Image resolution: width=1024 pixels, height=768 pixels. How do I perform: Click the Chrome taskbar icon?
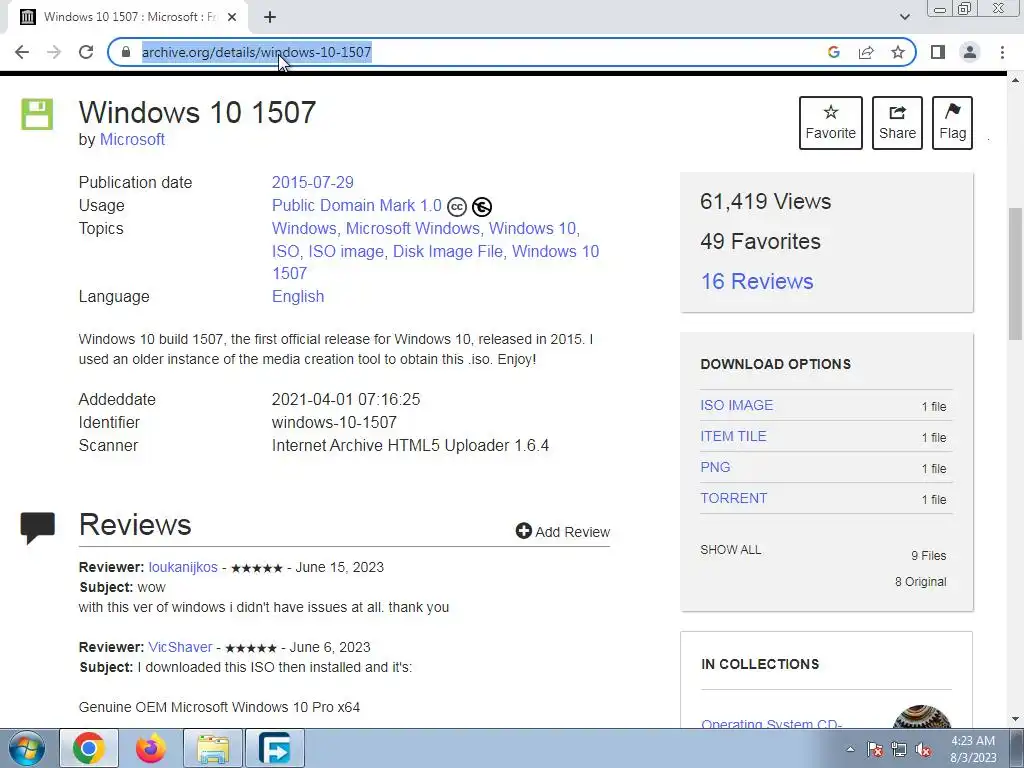pyautogui.click(x=89, y=748)
